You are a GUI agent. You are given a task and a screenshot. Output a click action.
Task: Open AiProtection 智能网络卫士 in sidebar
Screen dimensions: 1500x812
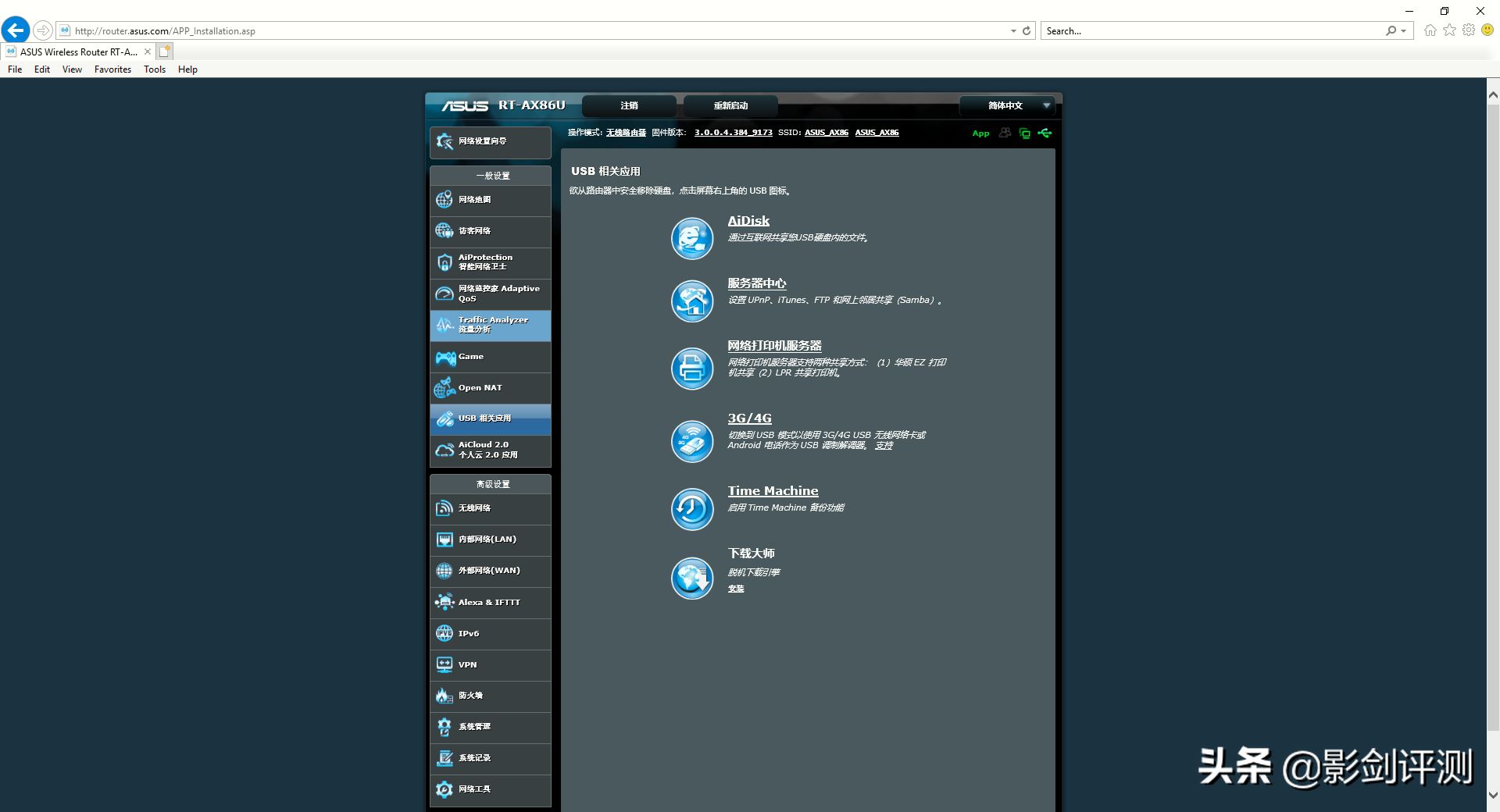(x=491, y=262)
